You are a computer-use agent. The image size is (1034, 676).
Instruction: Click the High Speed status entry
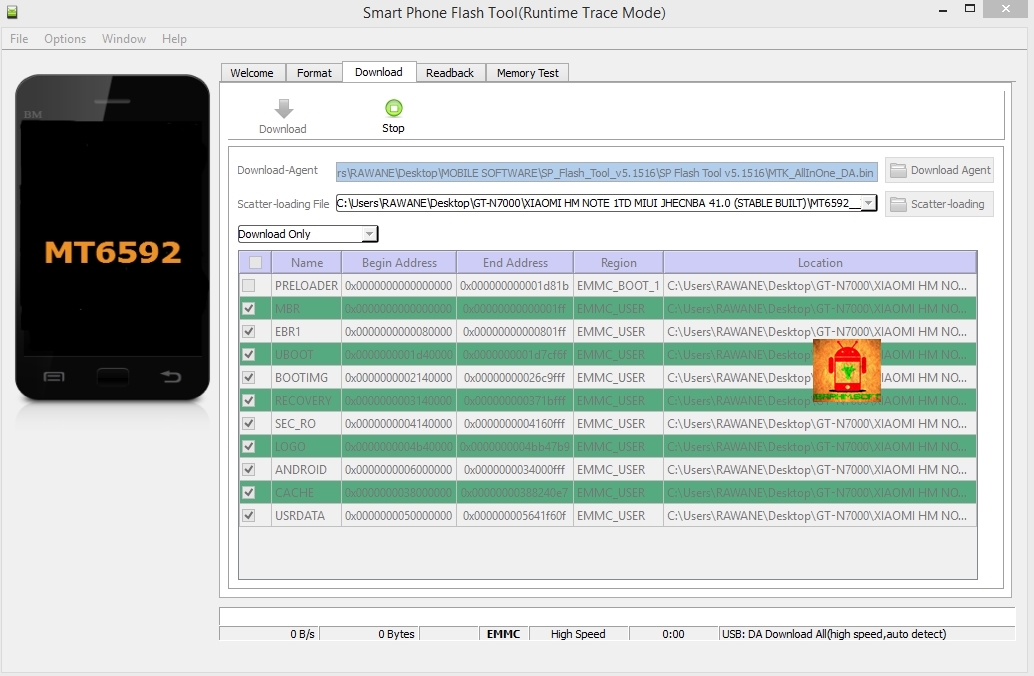tap(578, 634)
